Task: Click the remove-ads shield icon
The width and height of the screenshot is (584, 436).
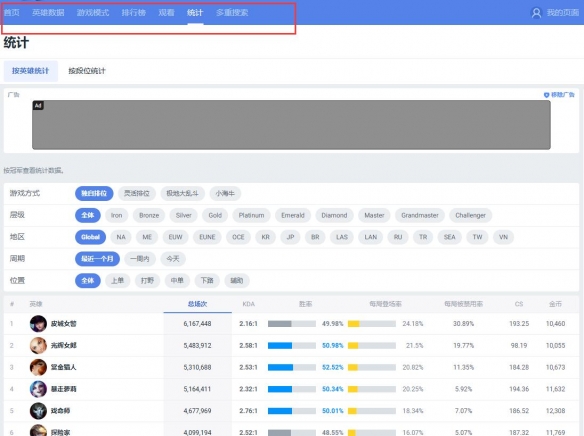Action: click(546, 95)
